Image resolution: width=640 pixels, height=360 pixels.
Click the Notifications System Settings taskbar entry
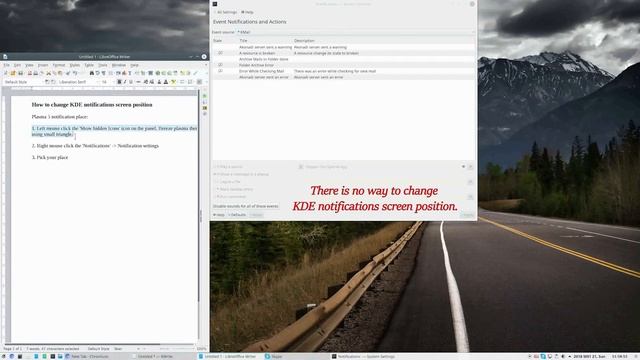point(363,356)
